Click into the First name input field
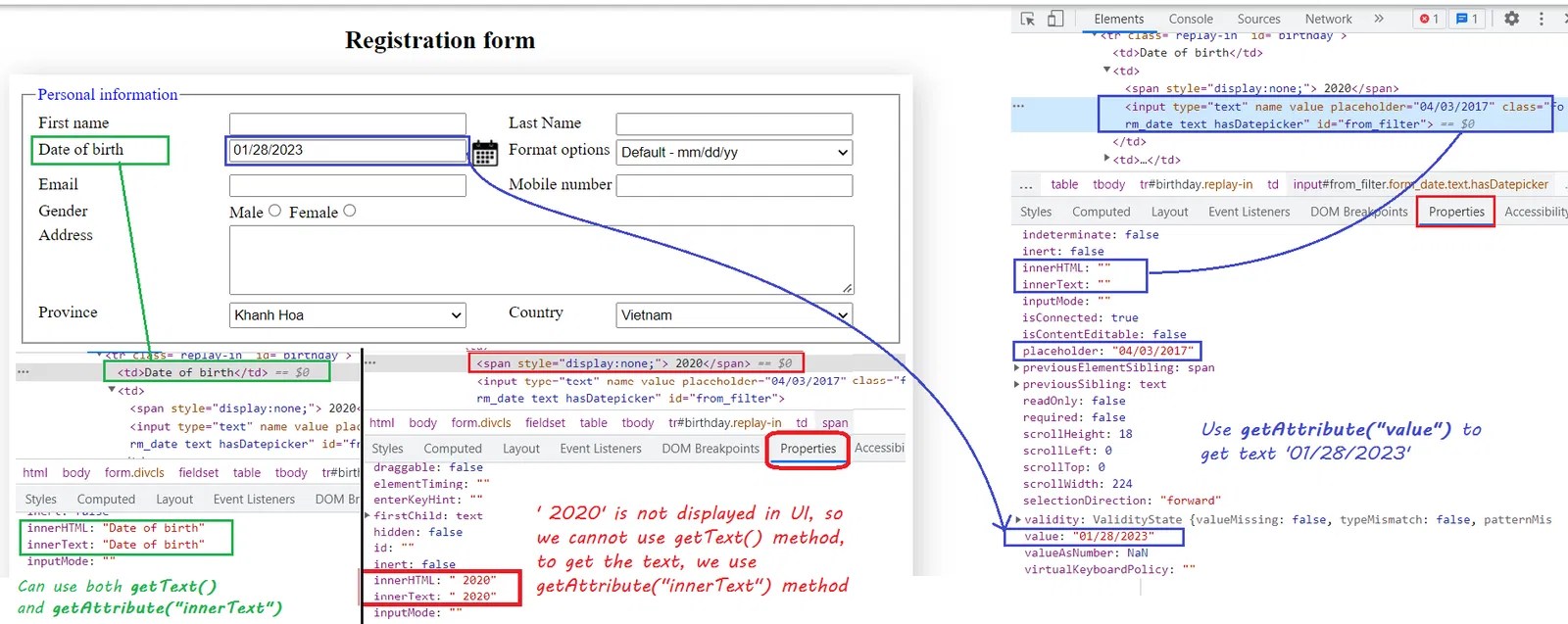This screenshot has width=1568, height=624. pos(347,123)
